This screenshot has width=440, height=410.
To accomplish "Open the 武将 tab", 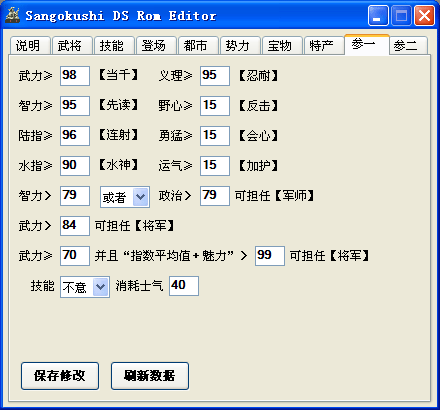I will [72, 45].
